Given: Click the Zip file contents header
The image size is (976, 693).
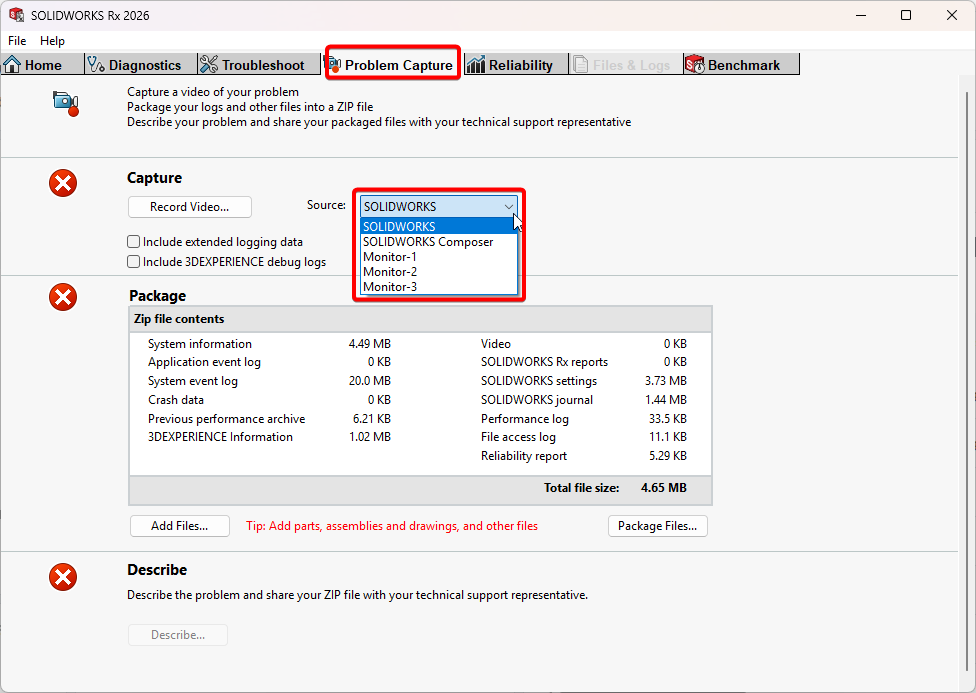Looking at the screenshot, I should point(420,319).
